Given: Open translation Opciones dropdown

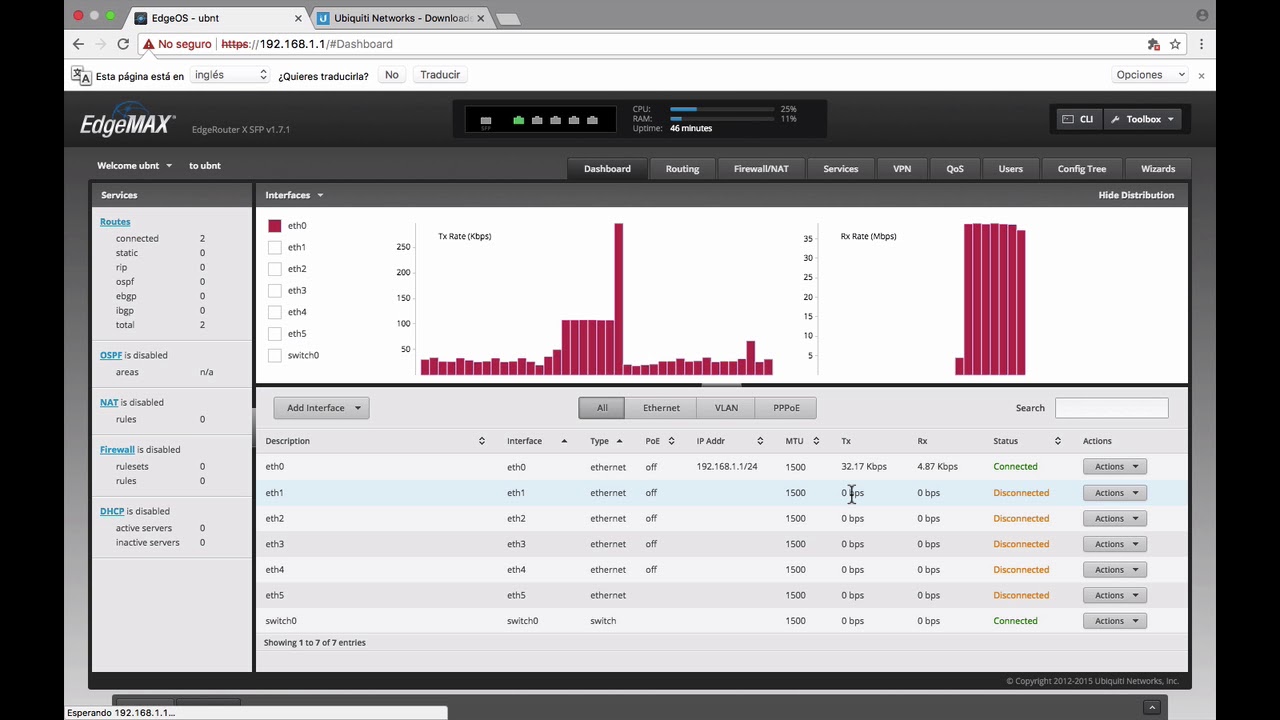Looking at the screenshot, I should [x=1149, y=75].
